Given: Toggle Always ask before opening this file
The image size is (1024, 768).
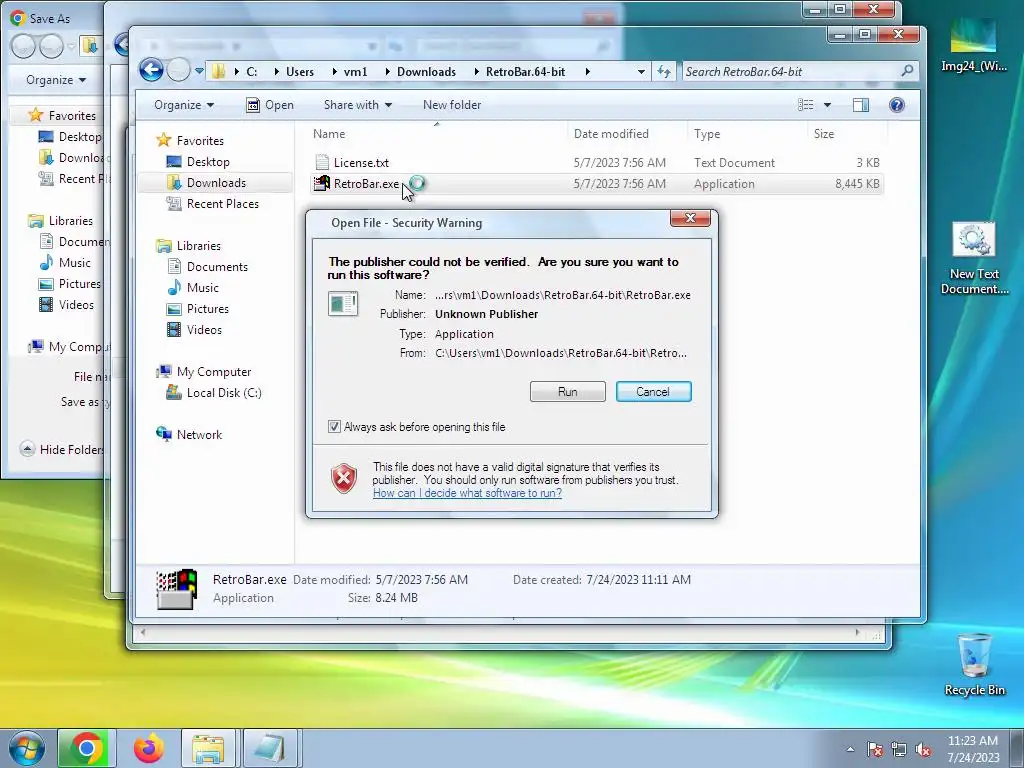Looking at the screenshot, I should pyautogui.click(x=334, y=427).
